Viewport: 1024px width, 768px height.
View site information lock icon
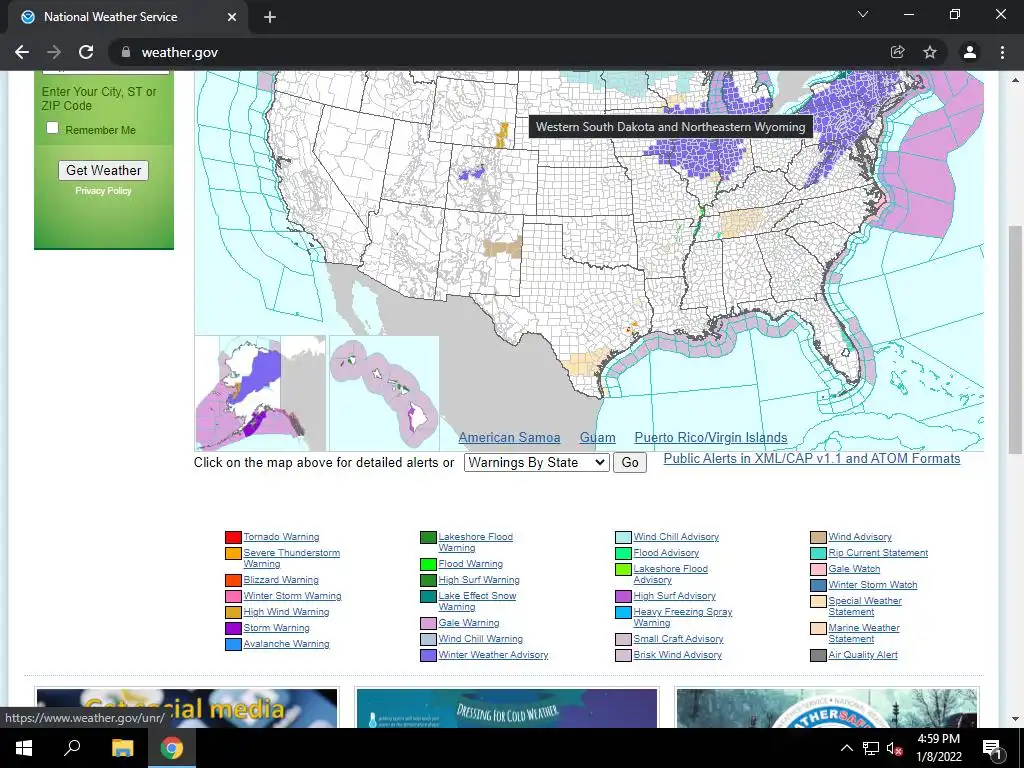pyautogui.click(x=126, y=52)
